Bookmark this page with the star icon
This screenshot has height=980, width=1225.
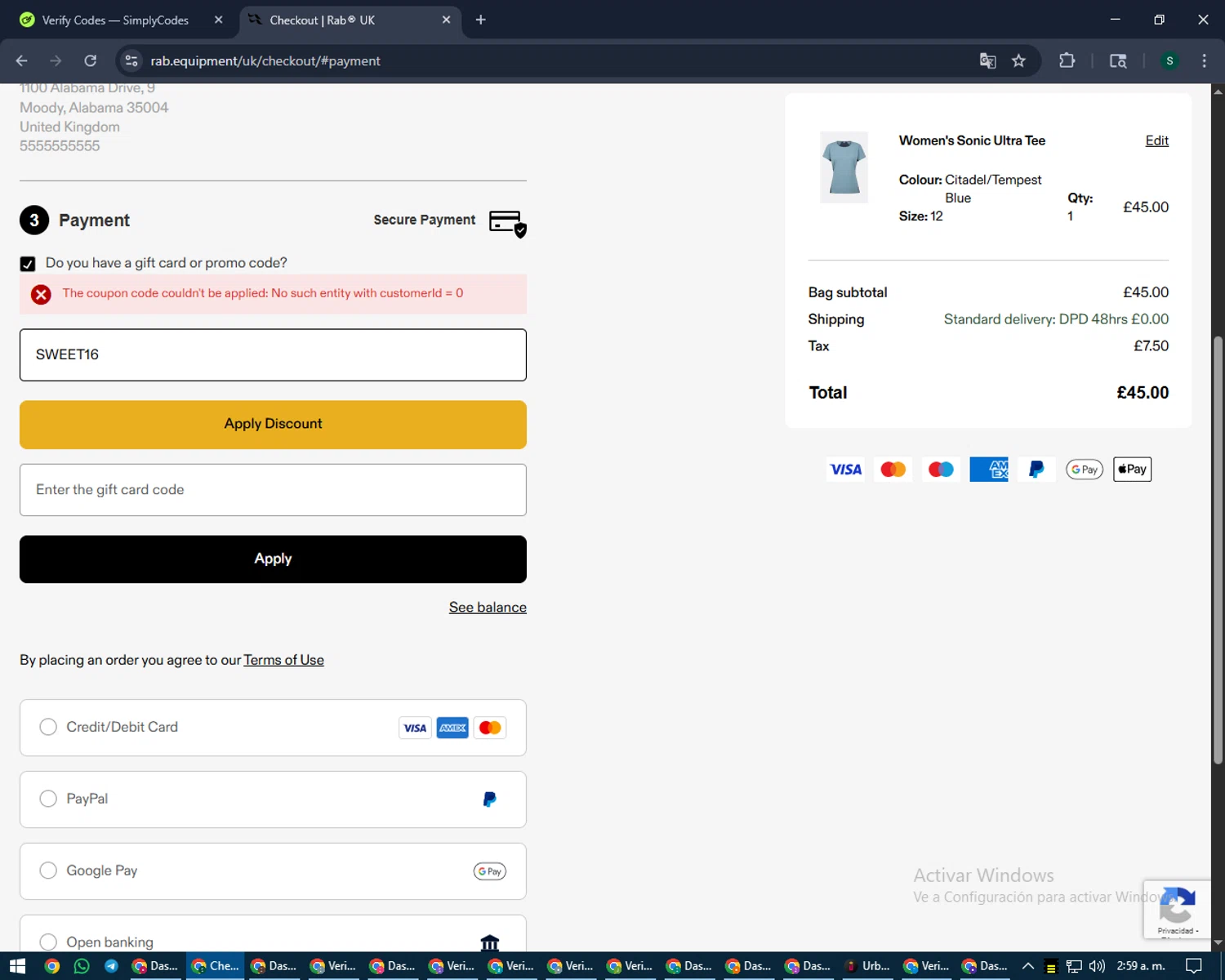click(x=1018, y=60)
